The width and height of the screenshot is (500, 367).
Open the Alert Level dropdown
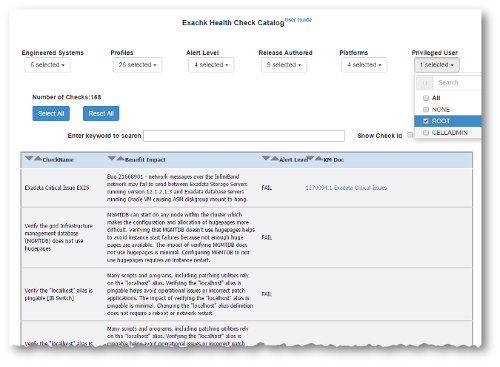[211, 65]
